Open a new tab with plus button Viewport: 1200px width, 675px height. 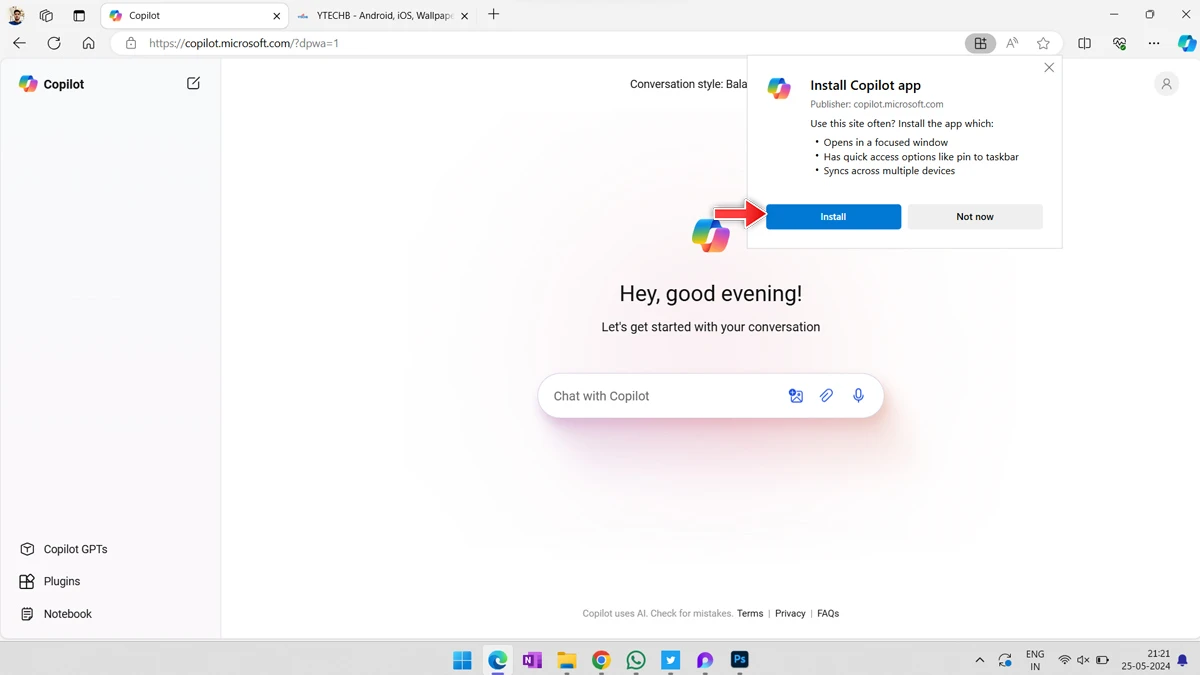click(493, 15)
